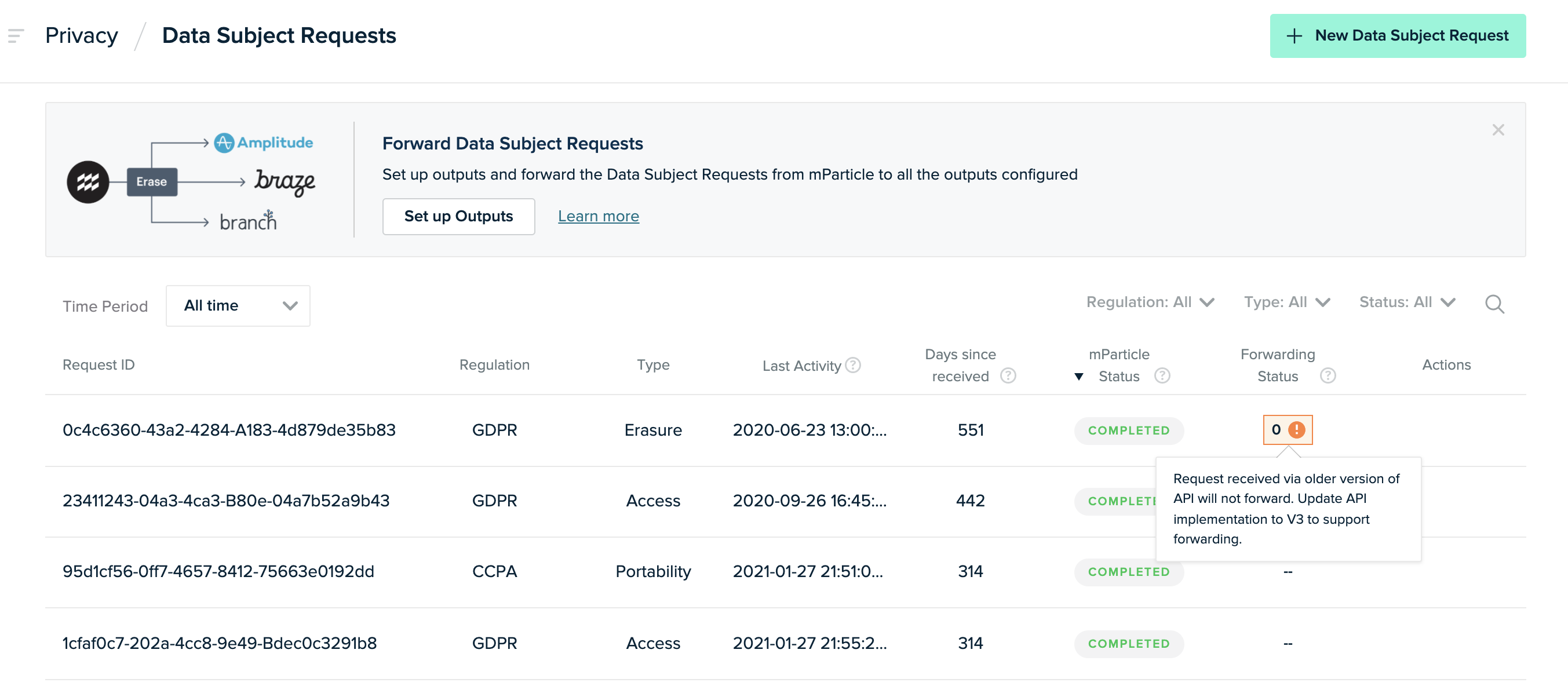Click New Data Subject Request button
The width and height of the screenshot is (1568, 686).
pyautogui.click(x=1398, y=36)
